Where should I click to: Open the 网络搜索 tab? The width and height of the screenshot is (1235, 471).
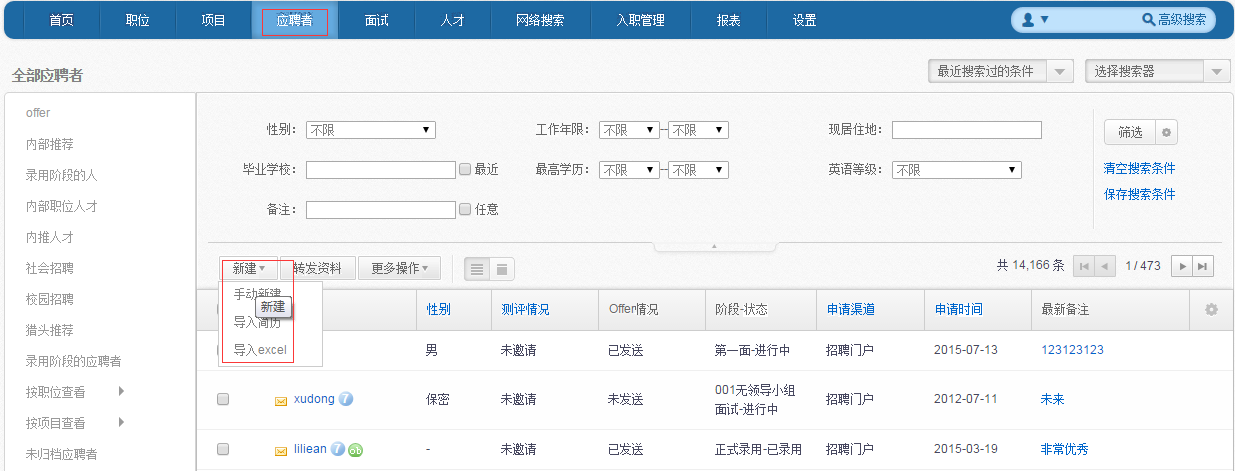pyautogui.click(x=540, y=20)
